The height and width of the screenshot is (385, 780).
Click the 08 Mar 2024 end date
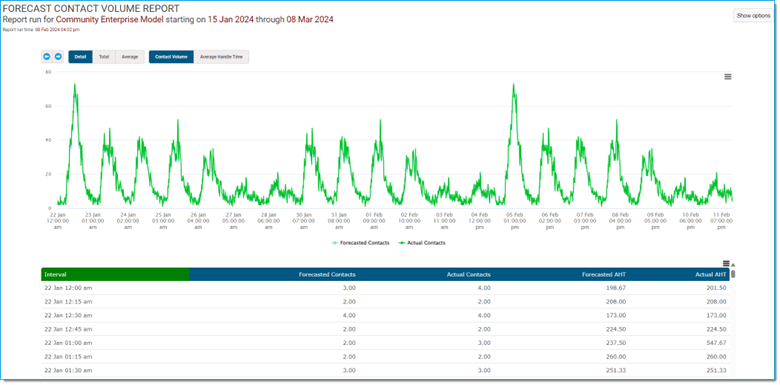310,19
